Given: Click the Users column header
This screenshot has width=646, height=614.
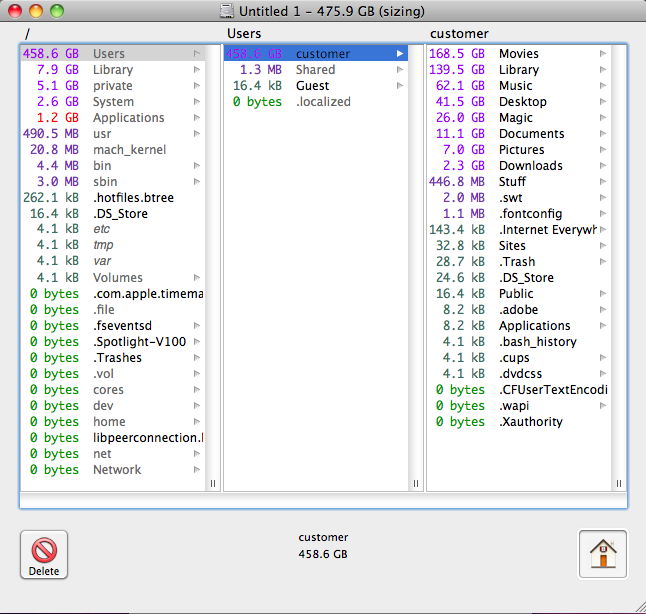Looking at the screenshot, I should click(x=244, y=34).
